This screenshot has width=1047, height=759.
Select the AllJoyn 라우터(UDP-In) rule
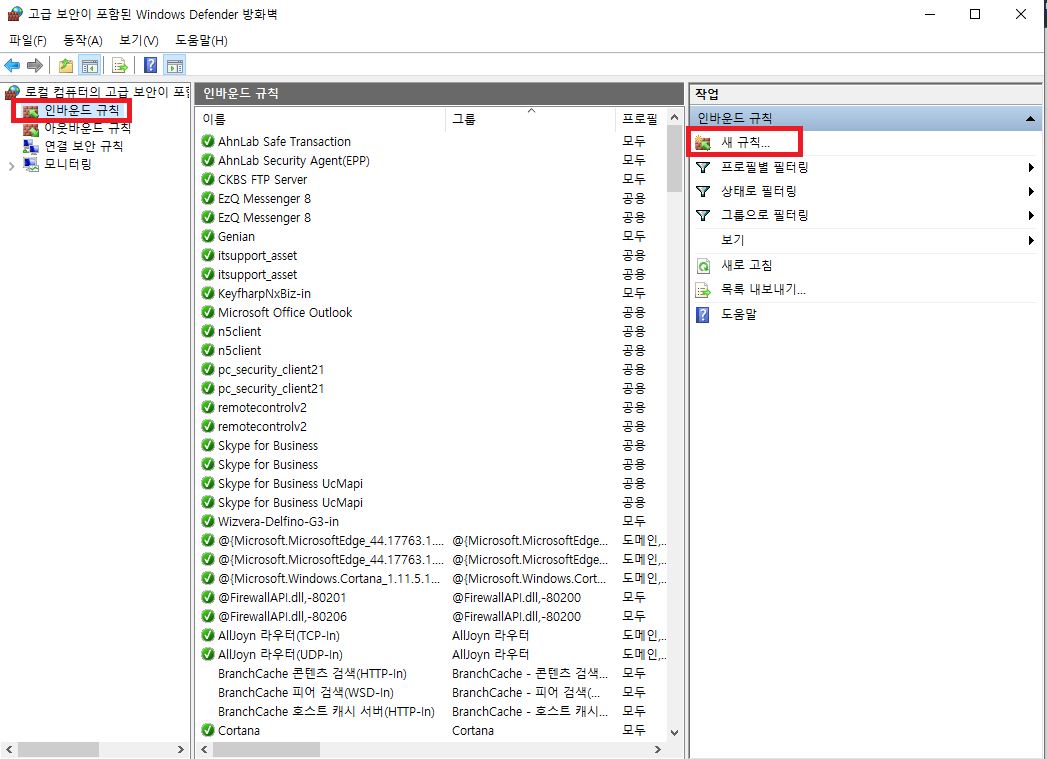[280, 654]
